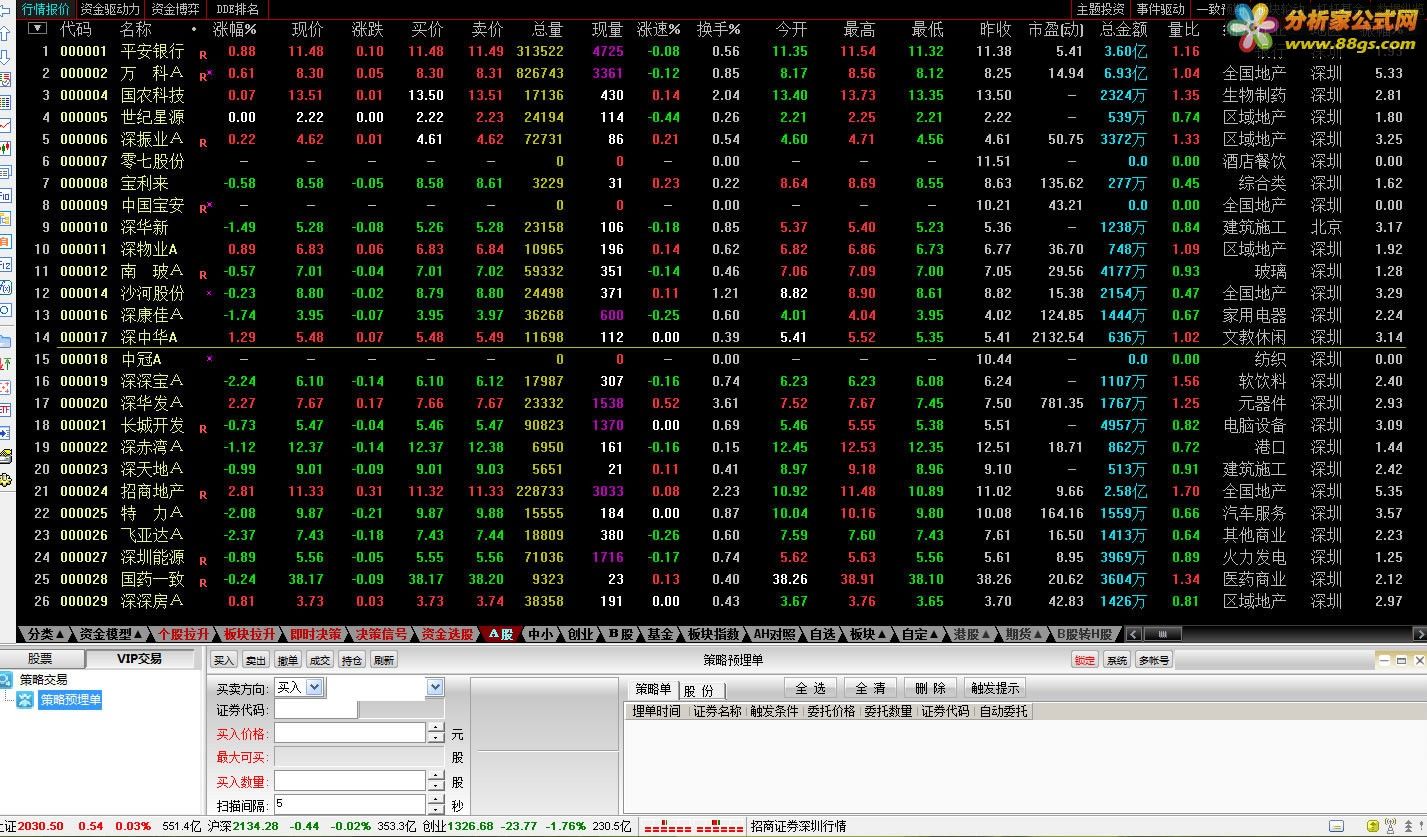This screenshot has width=1427, height=837.
Task: Click the yellow round status bar icon
Action: point(1373,826)
